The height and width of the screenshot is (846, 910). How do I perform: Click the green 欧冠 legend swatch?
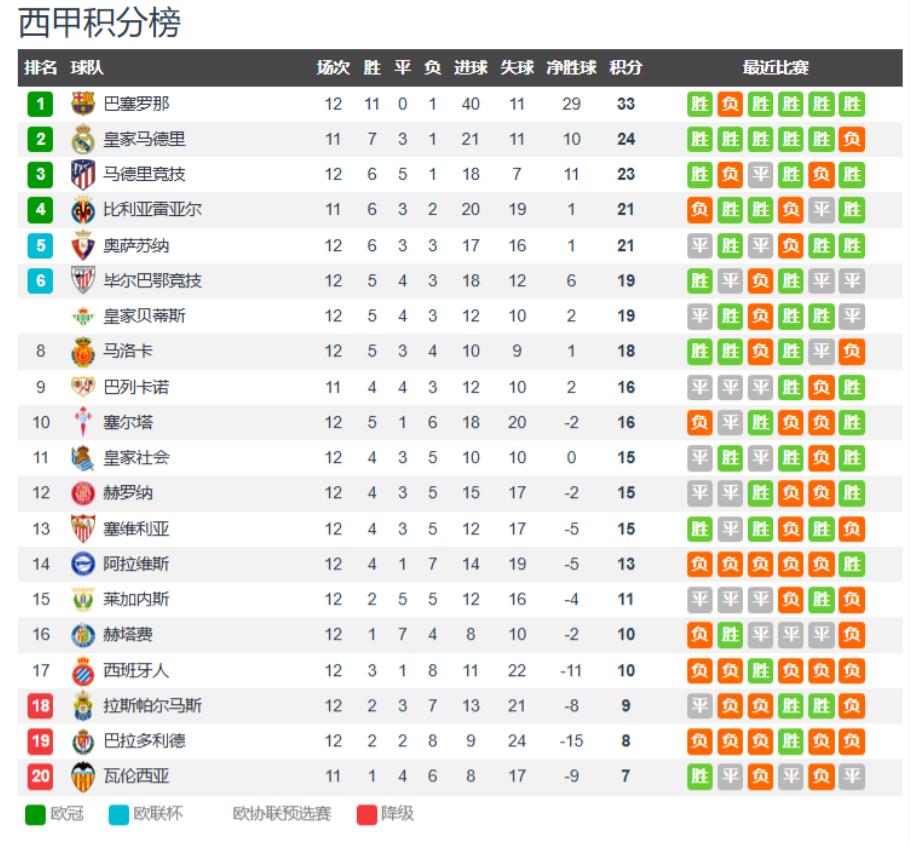tap(36, 814)
